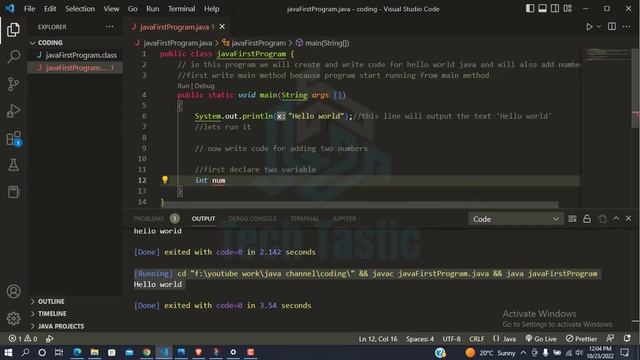Click errors and warnings status item

point(23,339)
